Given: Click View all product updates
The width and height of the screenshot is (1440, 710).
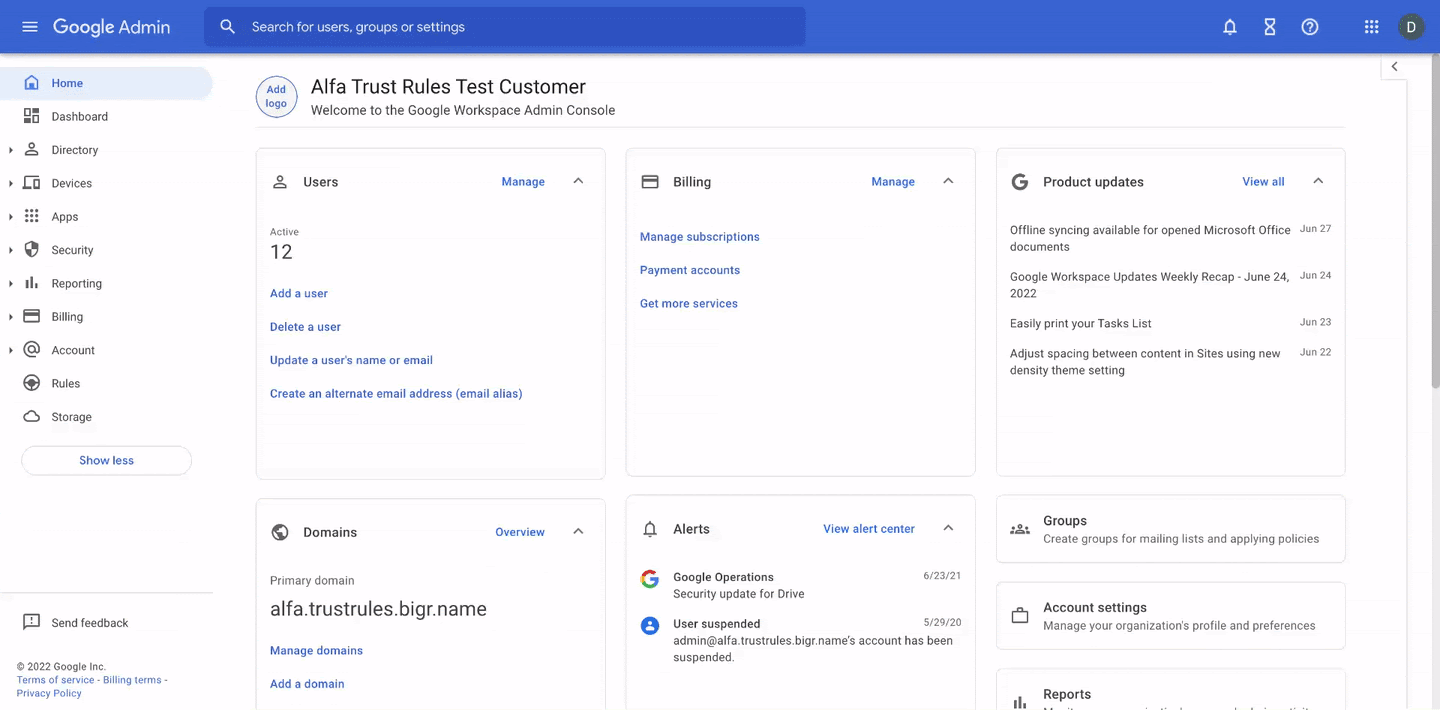Looking at the screenshot, I should click(1263, 182).
